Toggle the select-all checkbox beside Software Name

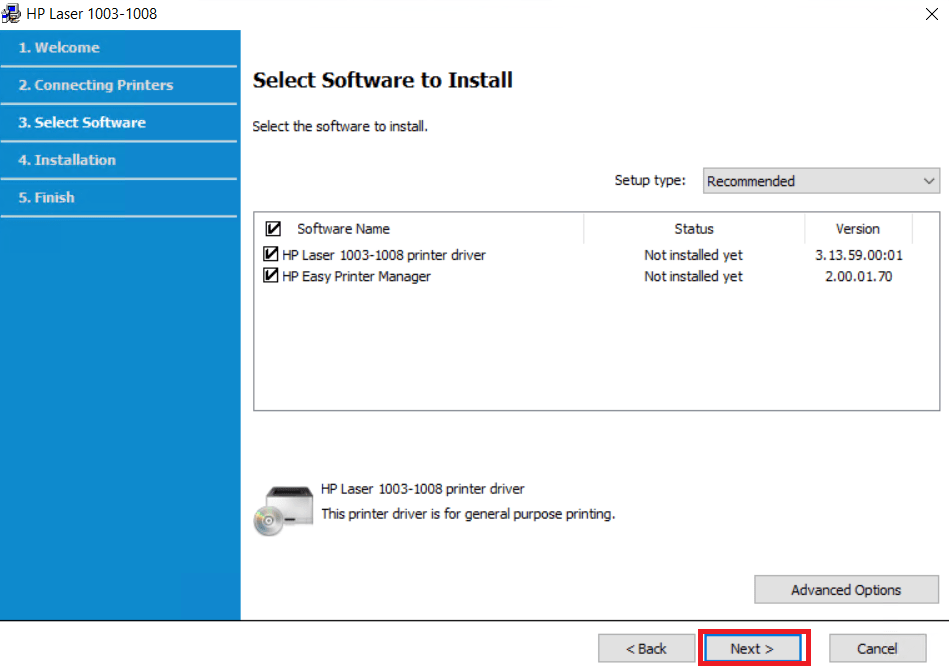273,229
